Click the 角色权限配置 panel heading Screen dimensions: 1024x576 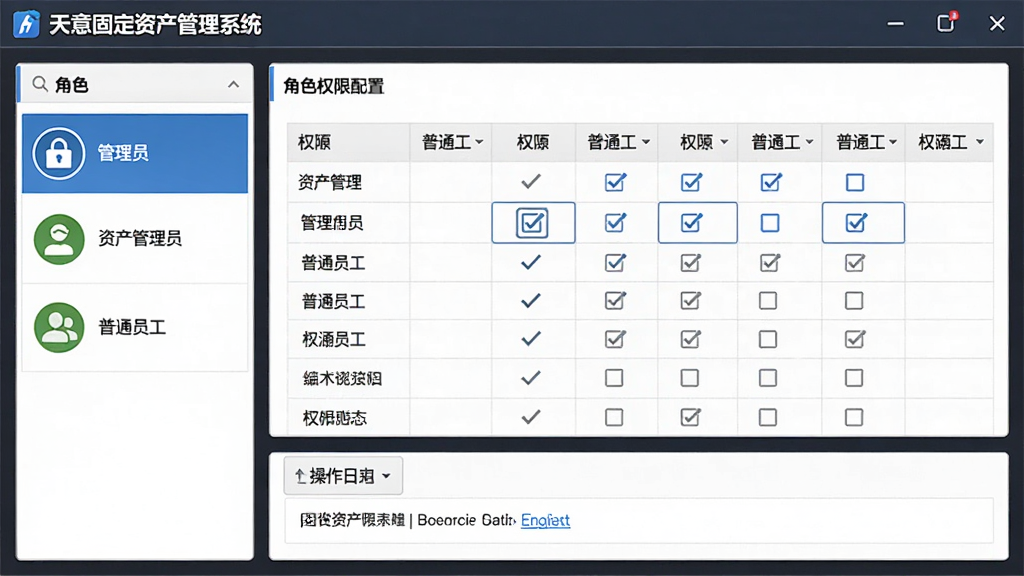coord(334,86)
